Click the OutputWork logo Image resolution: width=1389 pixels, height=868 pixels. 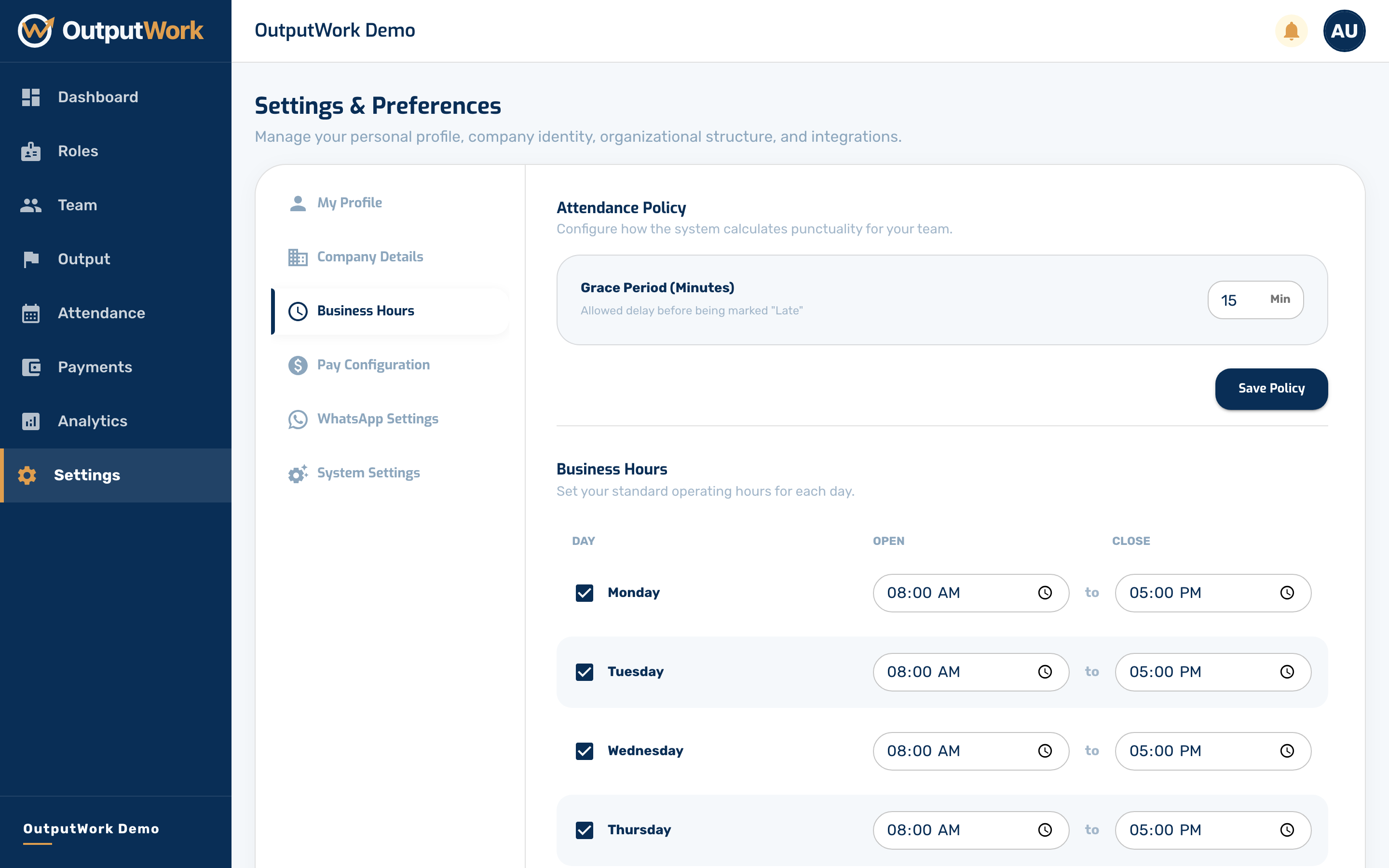111,30
